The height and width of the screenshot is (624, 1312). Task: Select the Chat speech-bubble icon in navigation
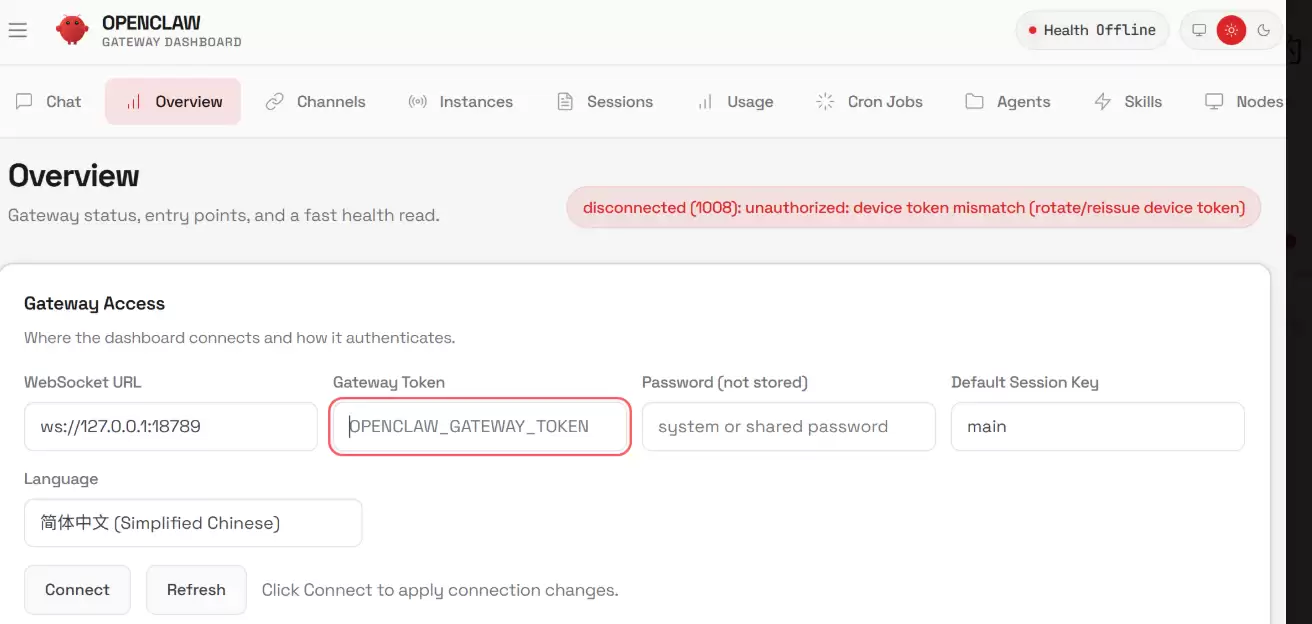(x=24, y=101)
